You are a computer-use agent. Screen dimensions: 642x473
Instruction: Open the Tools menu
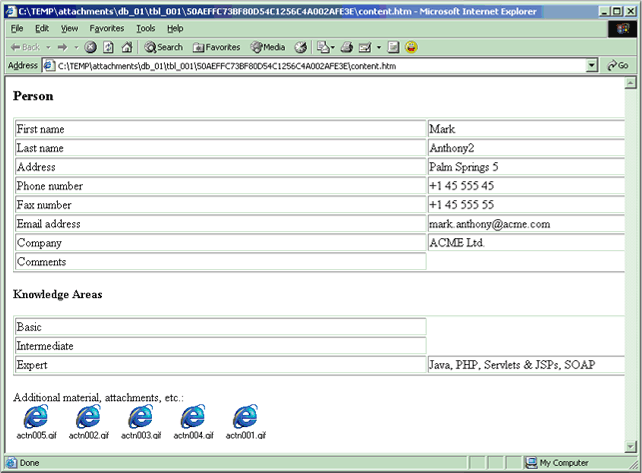146,29
